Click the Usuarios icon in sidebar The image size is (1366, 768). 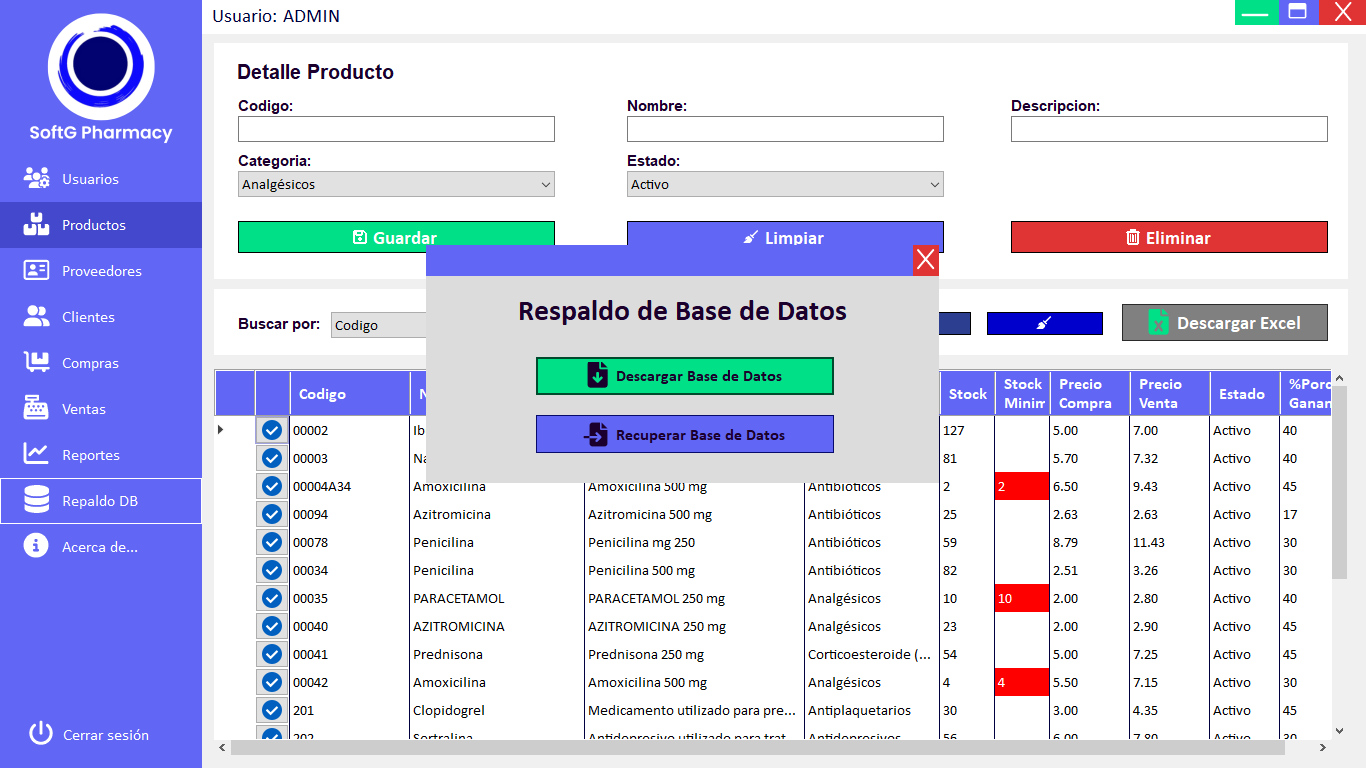pyautogui.click(x=37, y=179)
